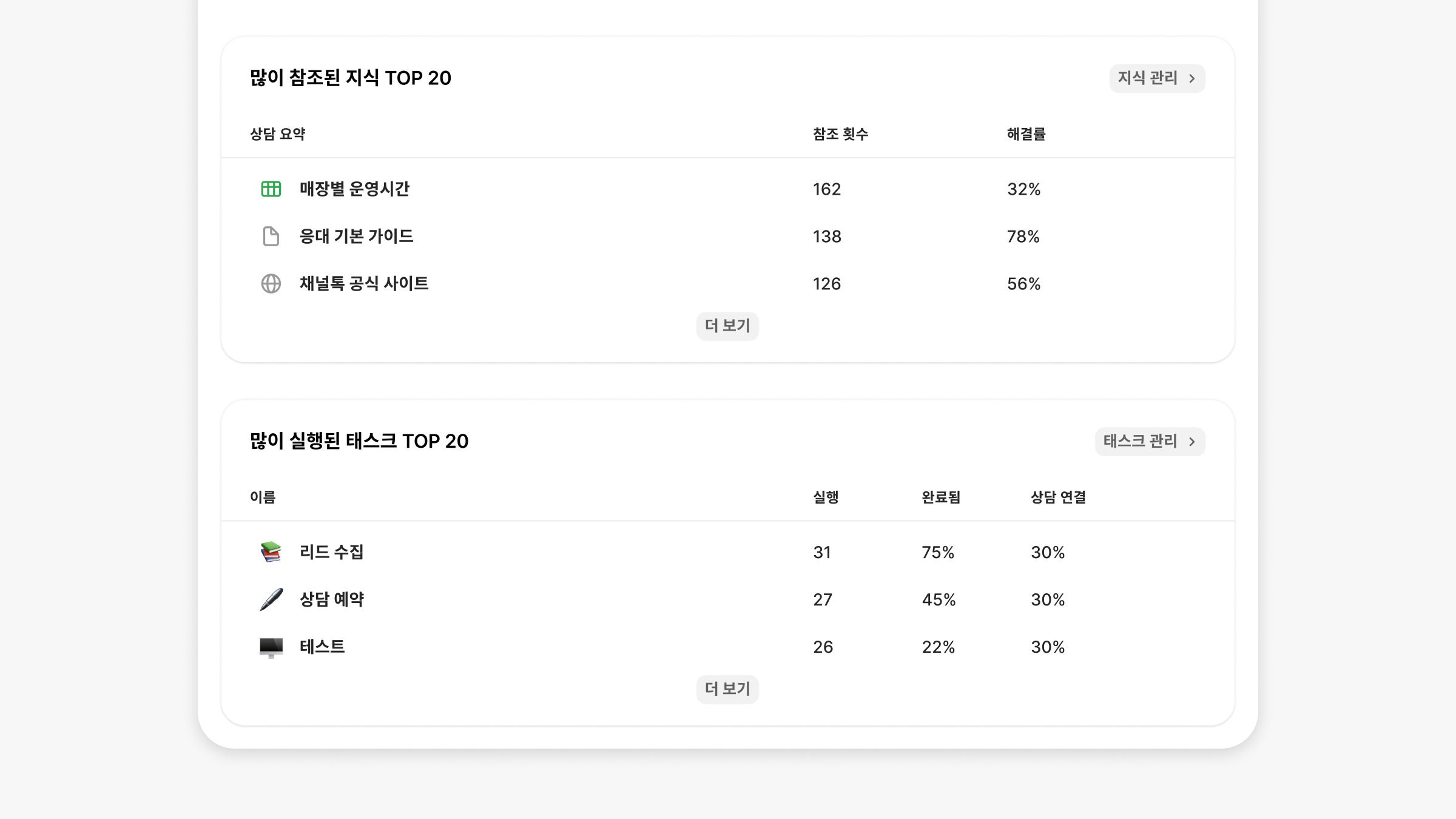
Task: Go to 태스크 관리 page
Action: coord(1140,442)
